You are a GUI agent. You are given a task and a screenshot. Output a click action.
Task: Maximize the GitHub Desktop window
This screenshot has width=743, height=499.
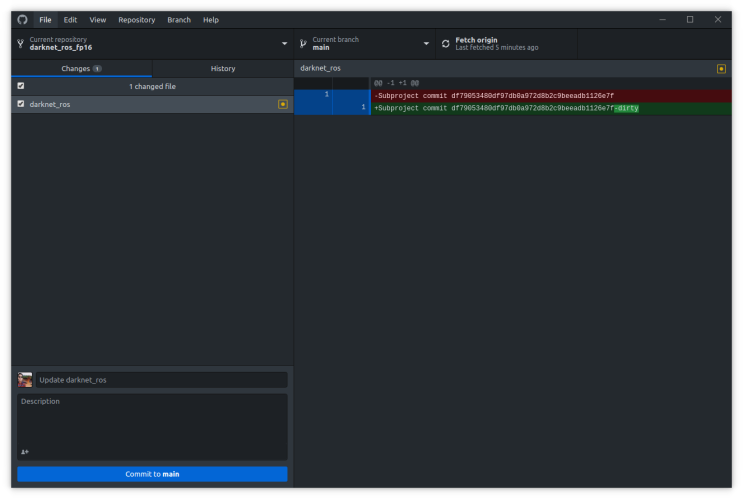[690, 19]
